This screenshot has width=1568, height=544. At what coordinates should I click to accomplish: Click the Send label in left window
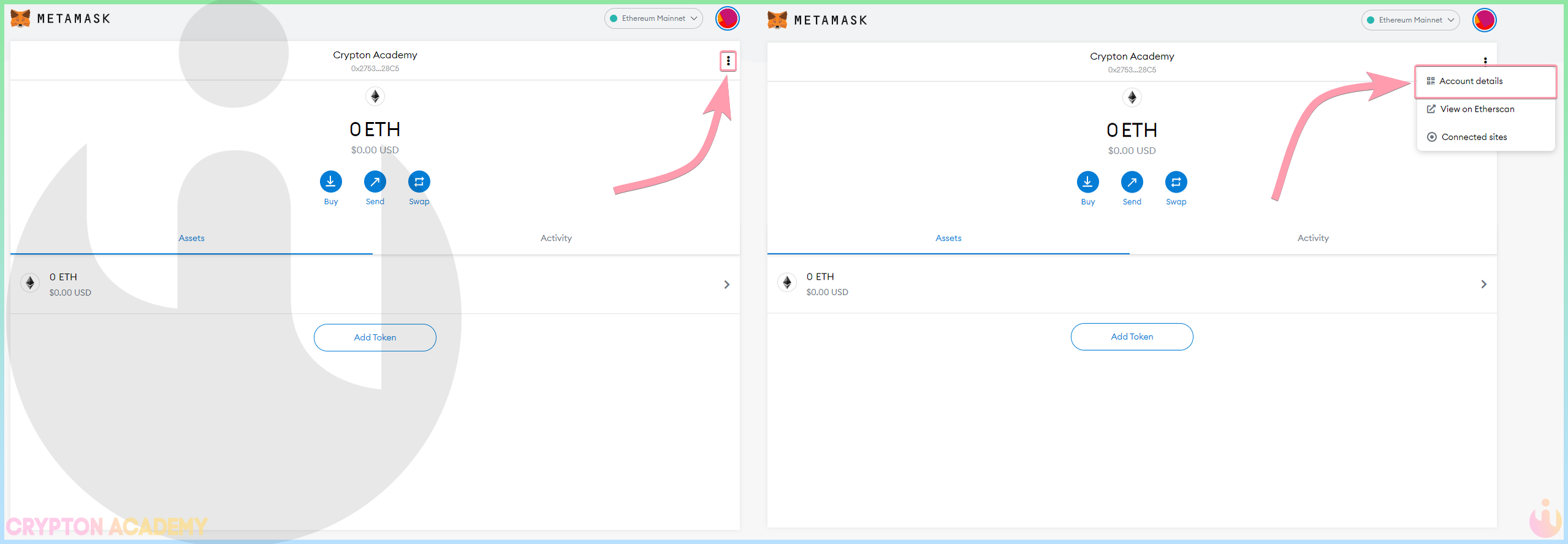pos(375,202)
